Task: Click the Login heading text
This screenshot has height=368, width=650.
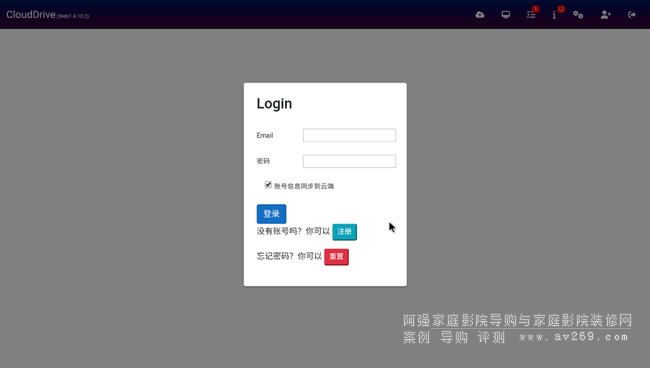Action: (x=274, y=104)
